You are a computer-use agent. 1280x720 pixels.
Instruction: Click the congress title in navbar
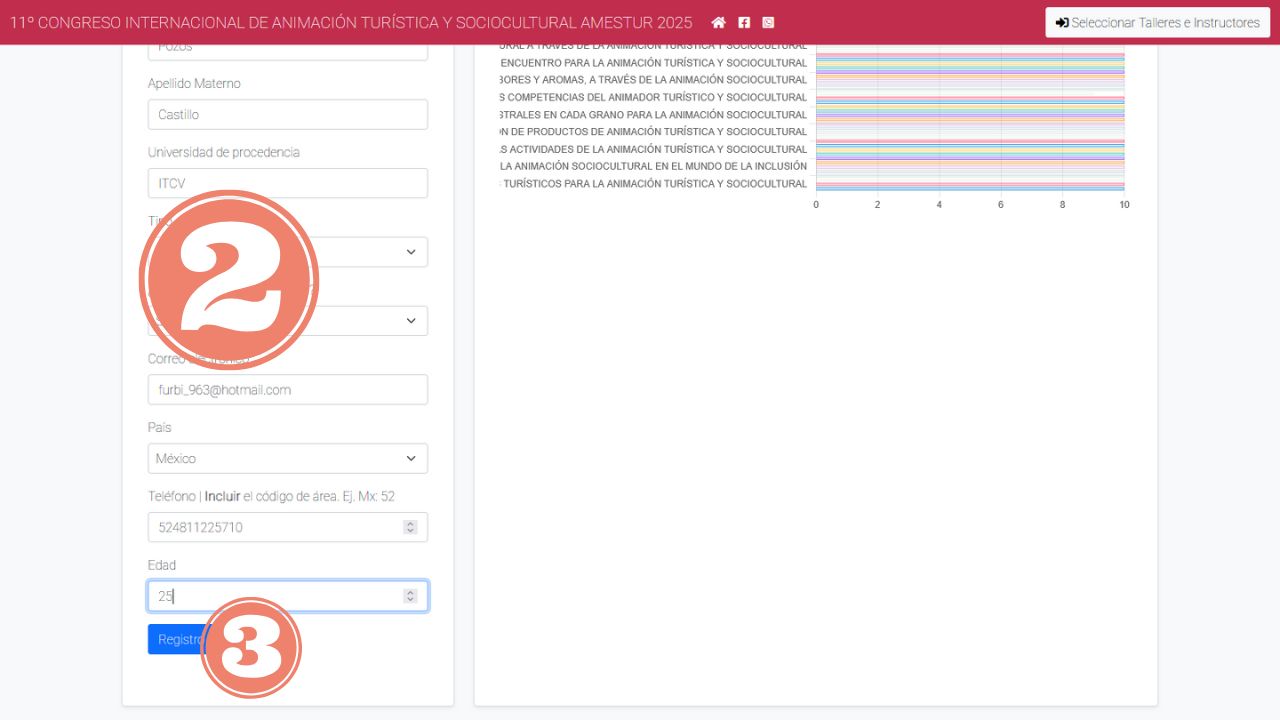tap(351, 22)
